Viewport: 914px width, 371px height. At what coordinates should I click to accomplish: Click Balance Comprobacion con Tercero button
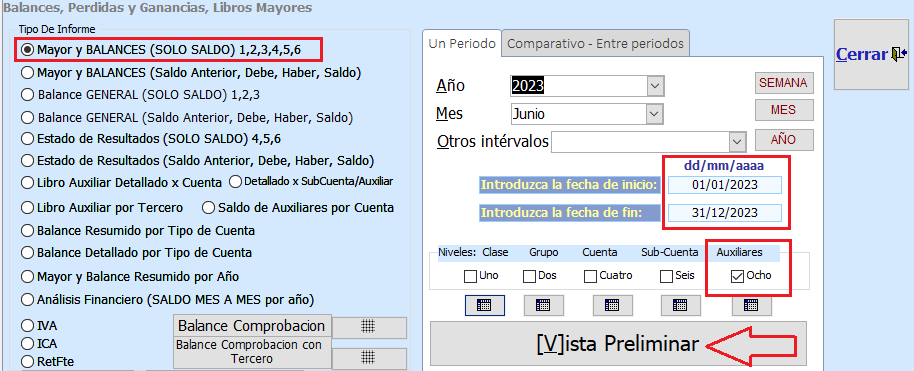252,352
